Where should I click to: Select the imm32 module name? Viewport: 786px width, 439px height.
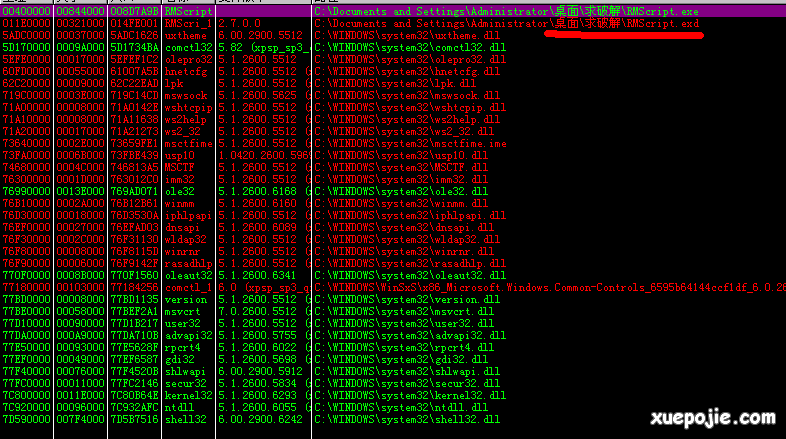click(179, 179)
